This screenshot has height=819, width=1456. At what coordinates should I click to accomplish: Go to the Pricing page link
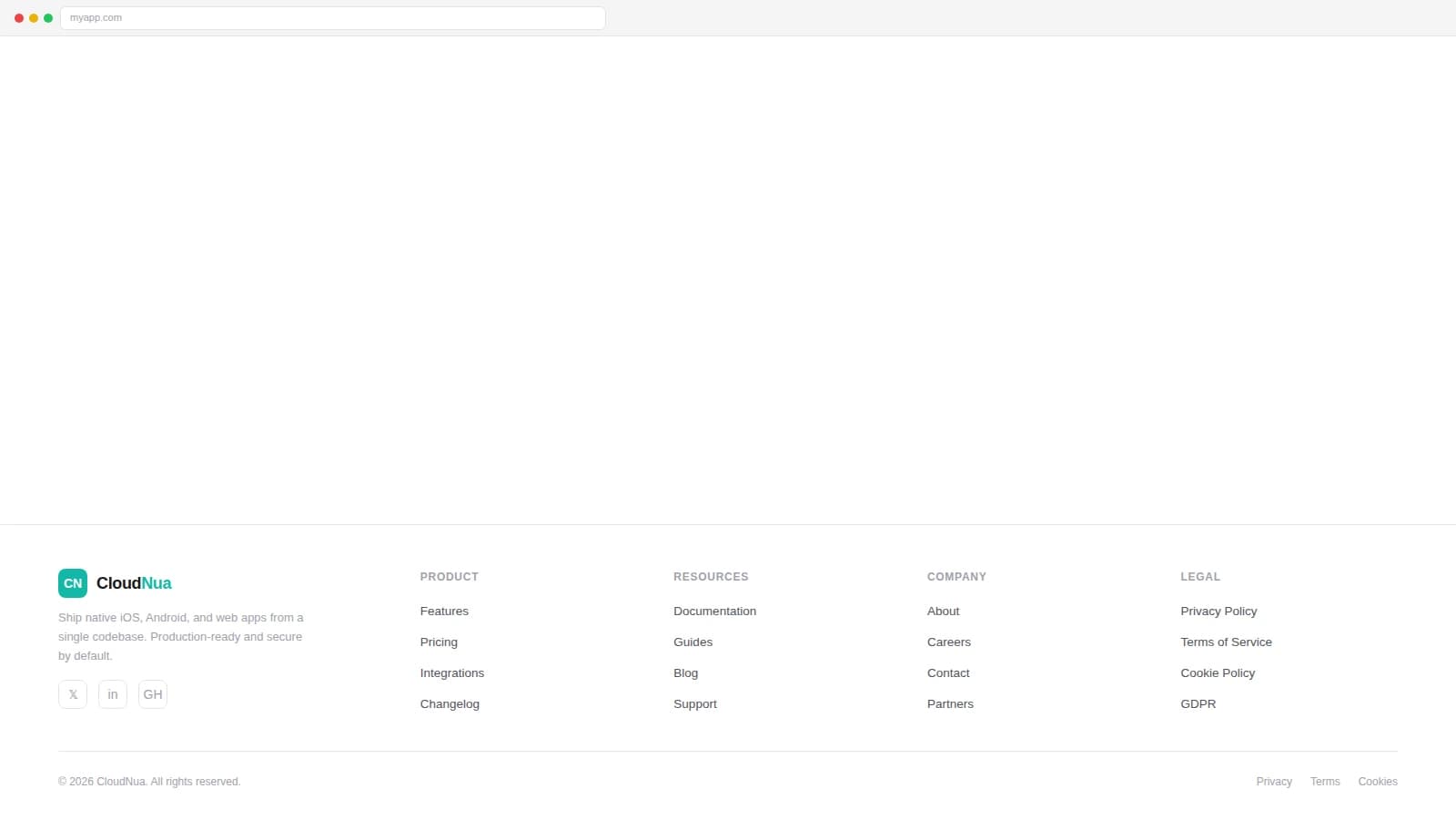pyautogui.click(x=439, y=642)
